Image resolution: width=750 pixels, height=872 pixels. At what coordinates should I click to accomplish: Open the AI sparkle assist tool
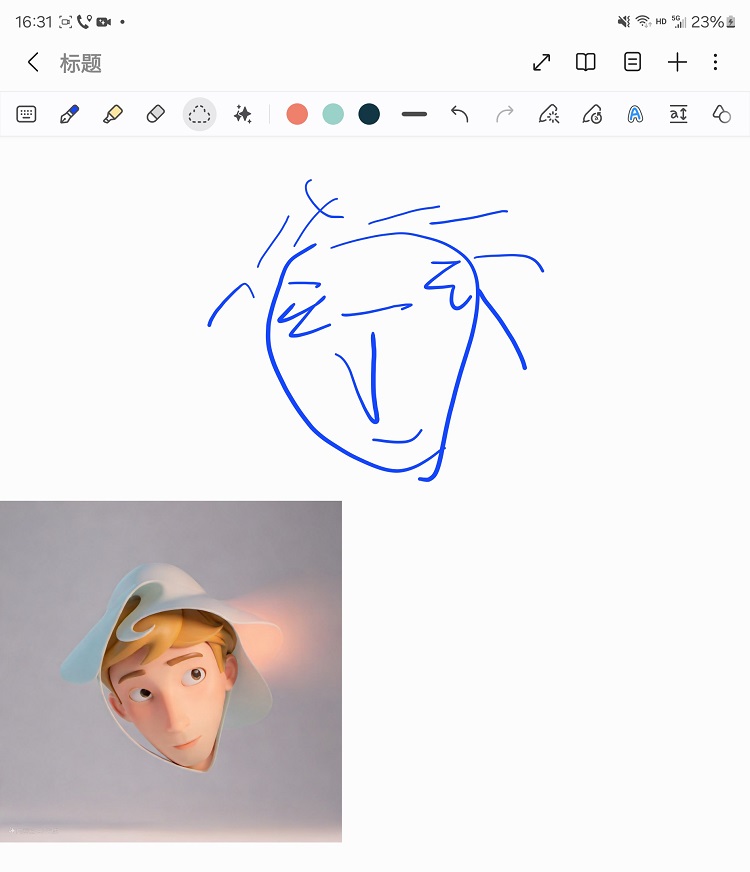pos(242,114)
